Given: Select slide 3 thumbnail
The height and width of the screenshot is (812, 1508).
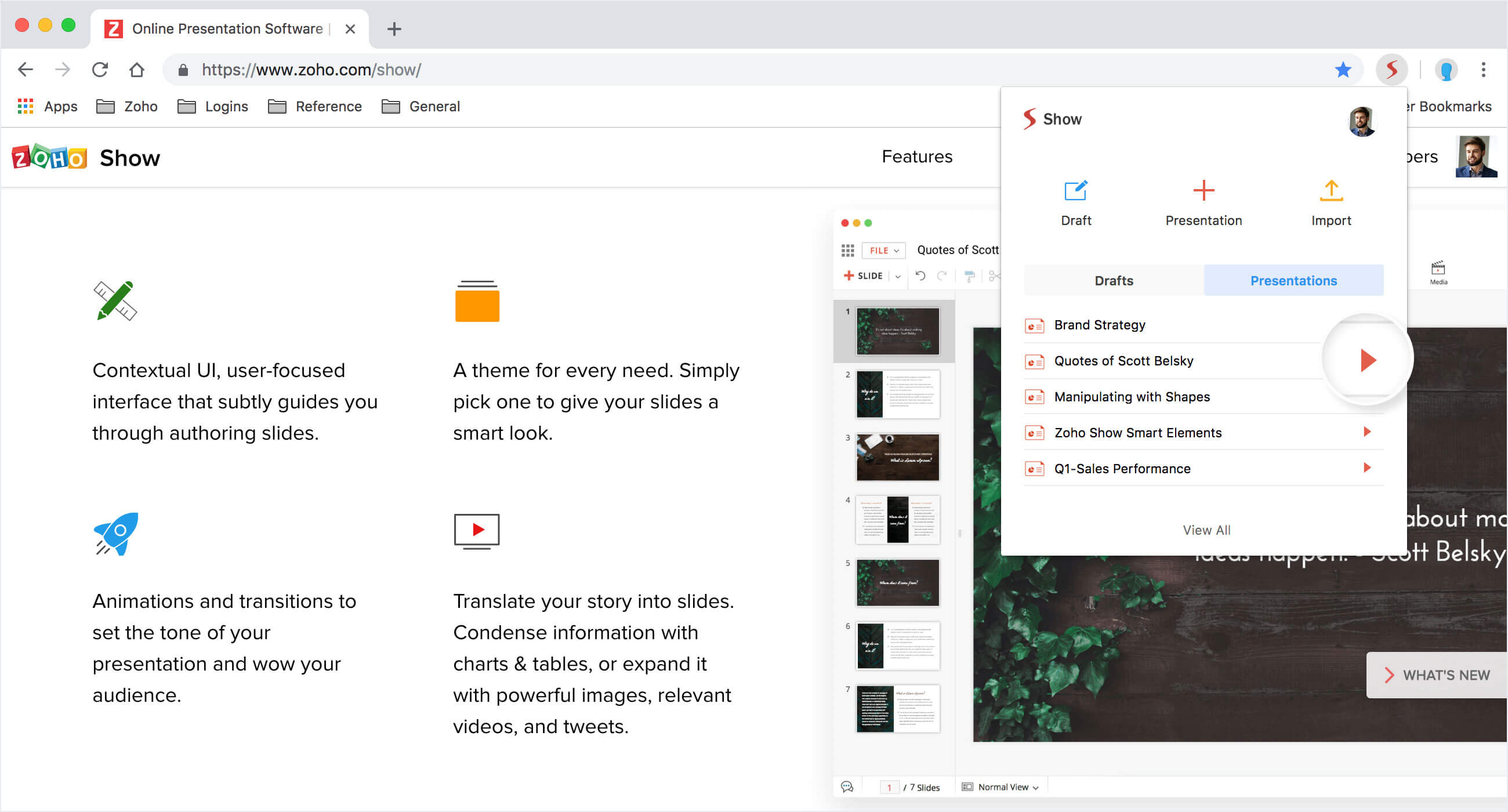Looking at the screenshot, I should pyautogui.click(x=897, y=456).
